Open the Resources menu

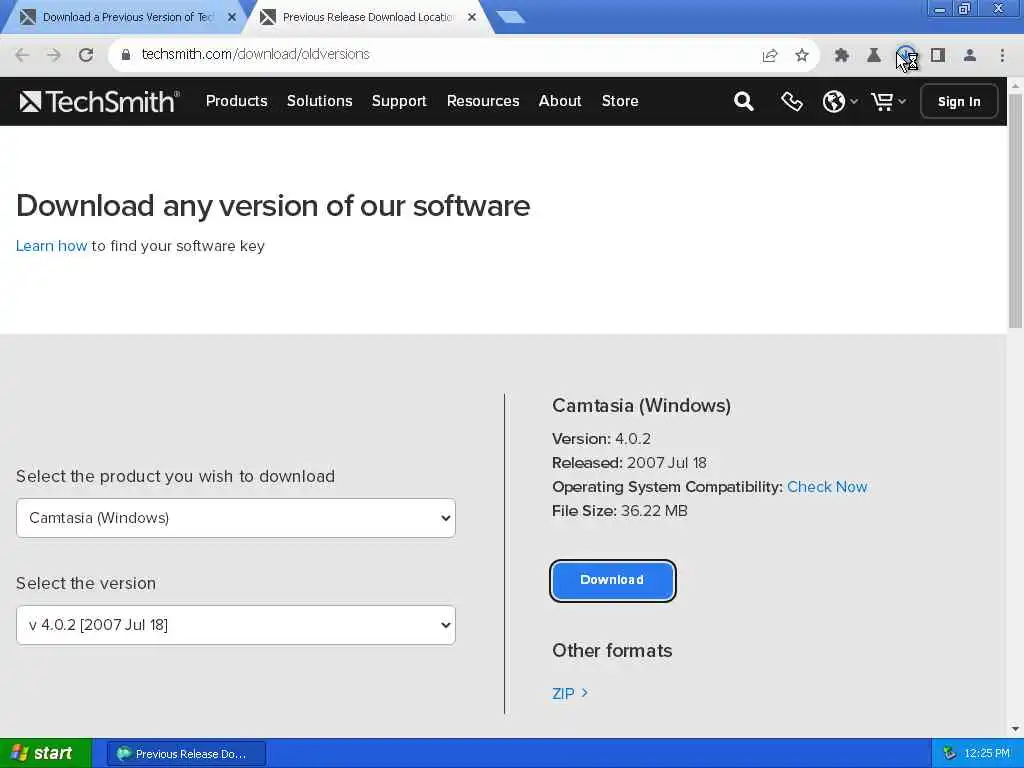[x=483, y=101]
